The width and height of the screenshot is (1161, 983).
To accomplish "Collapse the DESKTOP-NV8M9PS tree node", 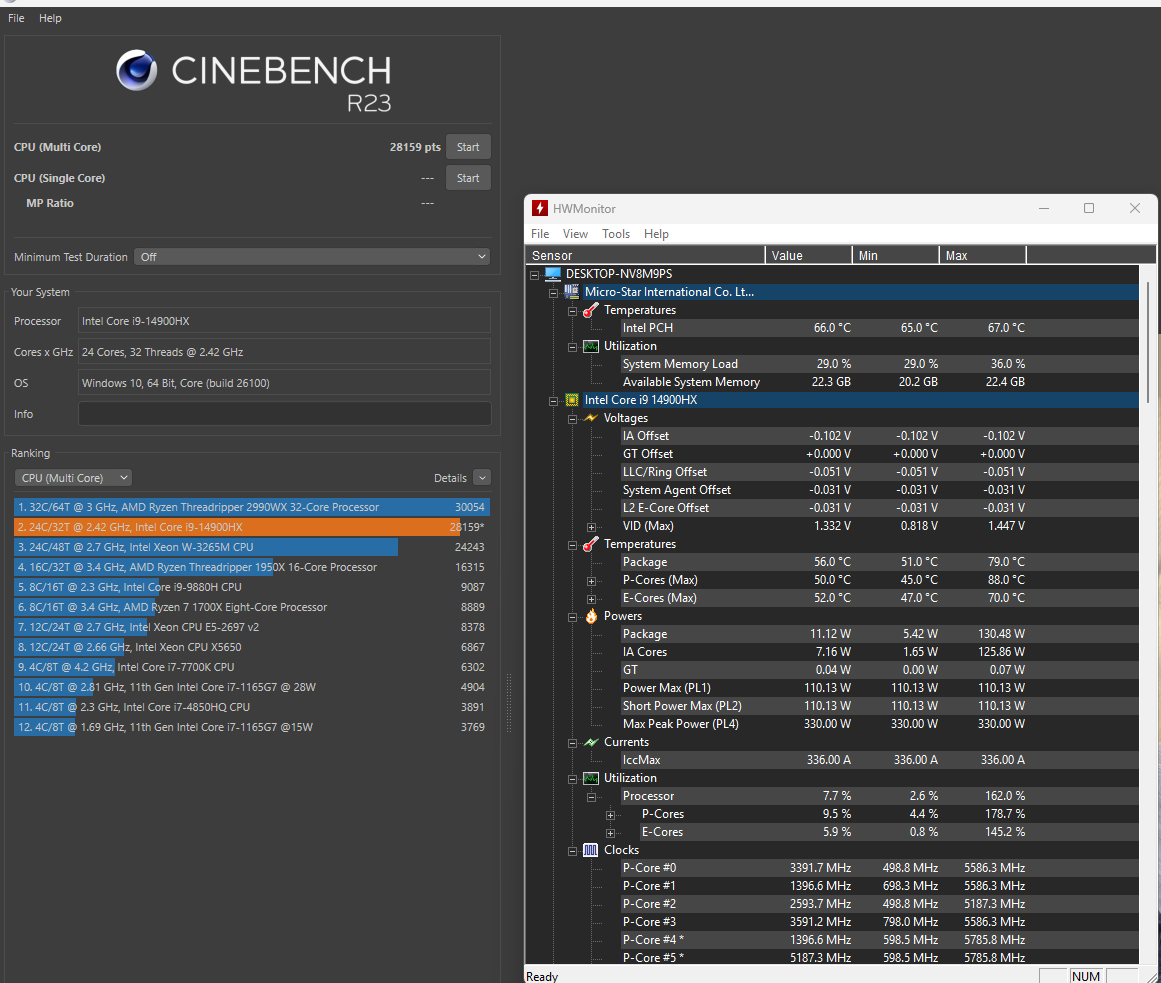I will click(535, 275).
